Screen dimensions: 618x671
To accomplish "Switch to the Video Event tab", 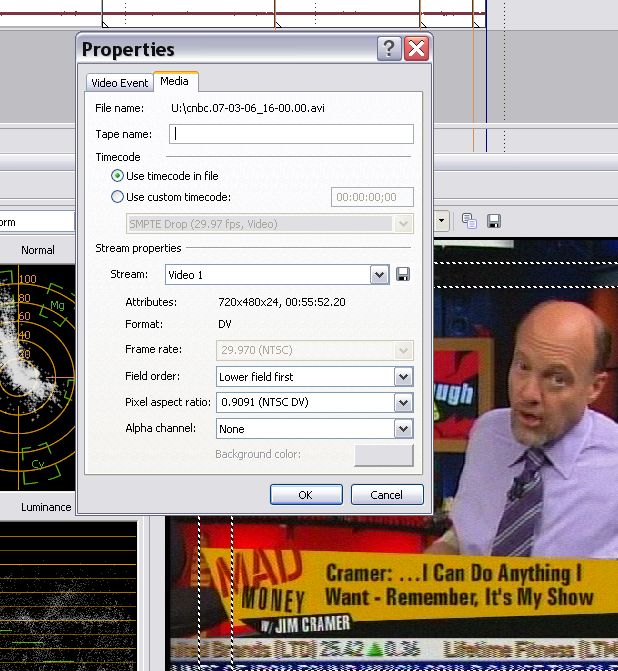I will 119,83.
